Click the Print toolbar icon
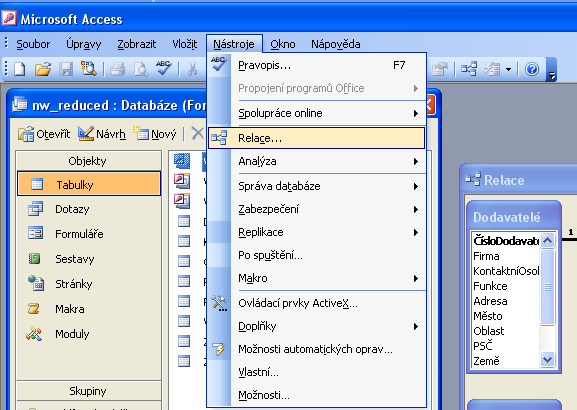 [118, 69]
